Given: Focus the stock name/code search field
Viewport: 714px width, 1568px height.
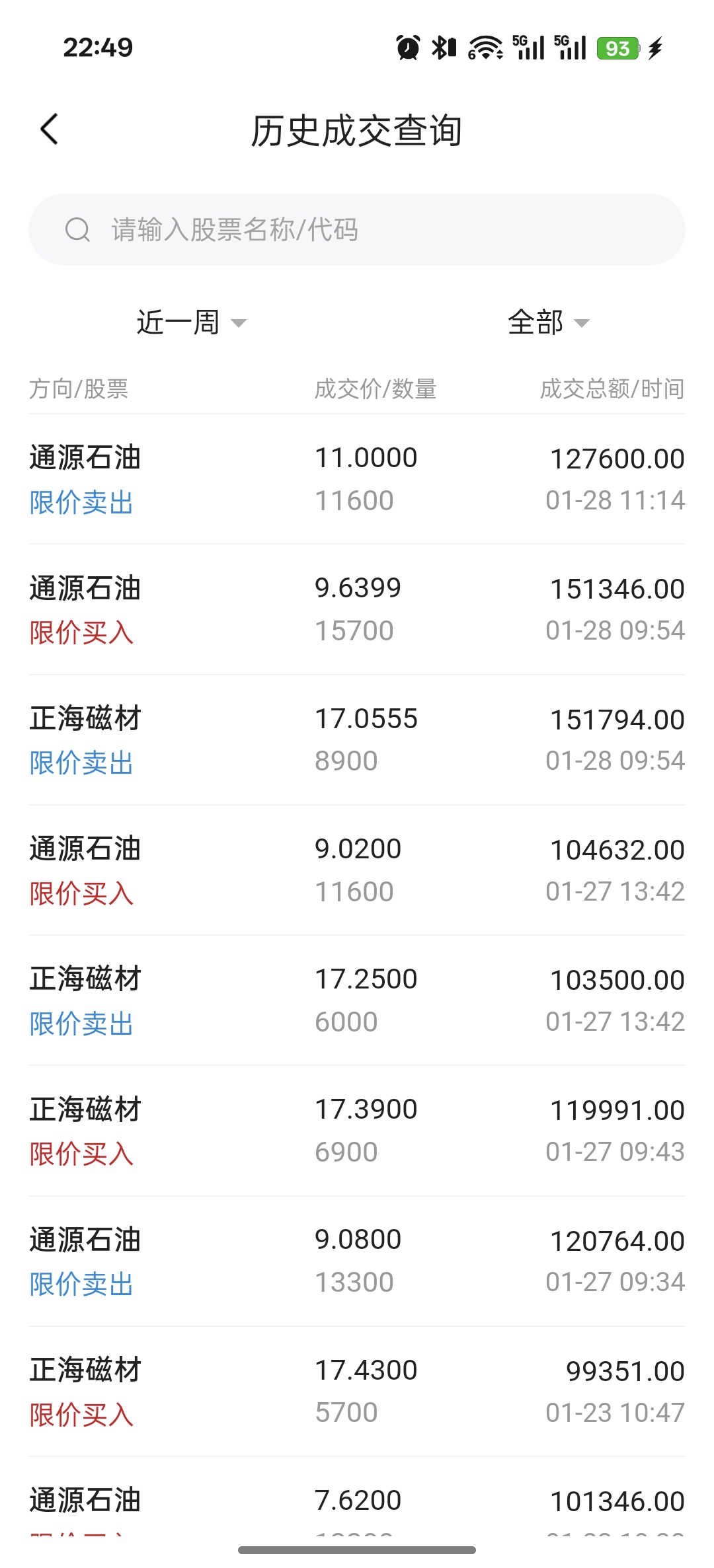Looking at the screenshot, I should coord(357,230).
